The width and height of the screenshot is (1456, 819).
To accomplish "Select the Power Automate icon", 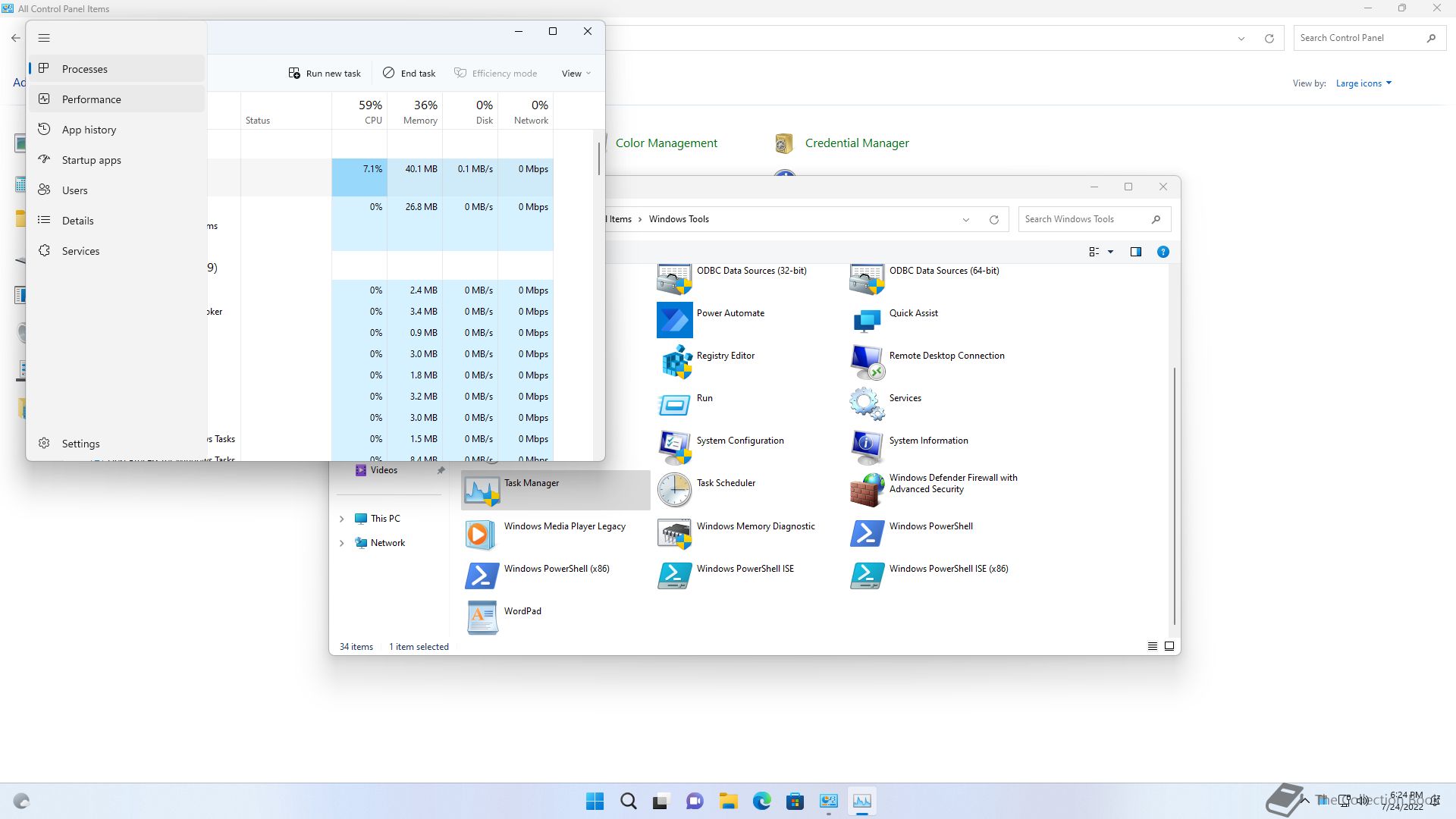I will [x=674, y=320].
